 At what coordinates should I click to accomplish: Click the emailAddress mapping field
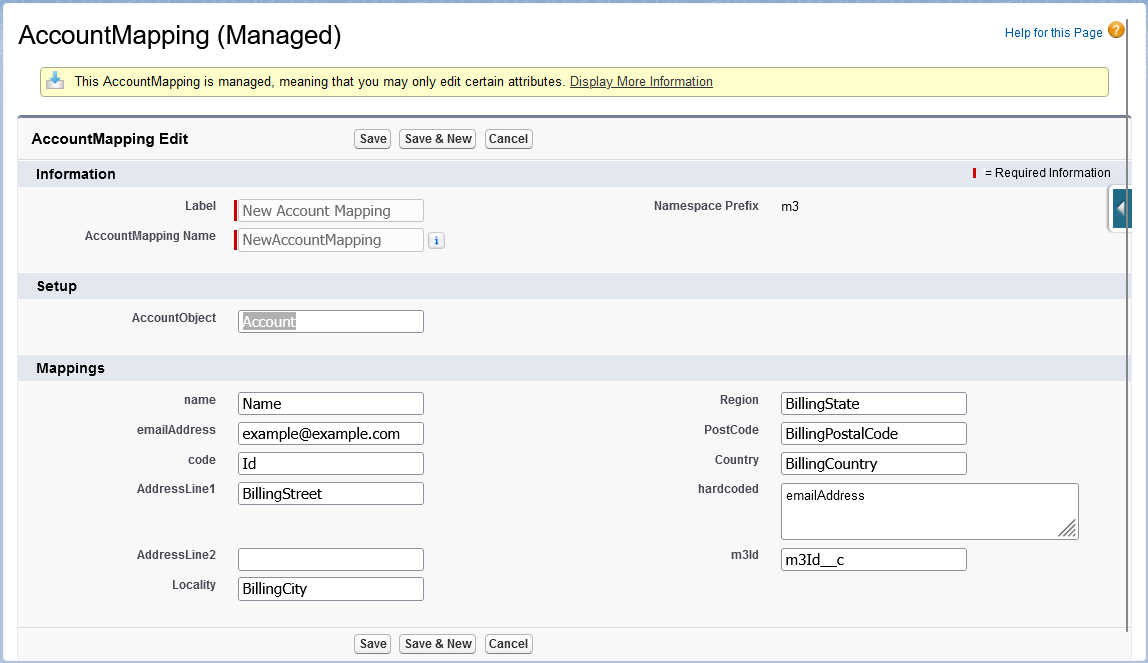[x=331, y=433]
